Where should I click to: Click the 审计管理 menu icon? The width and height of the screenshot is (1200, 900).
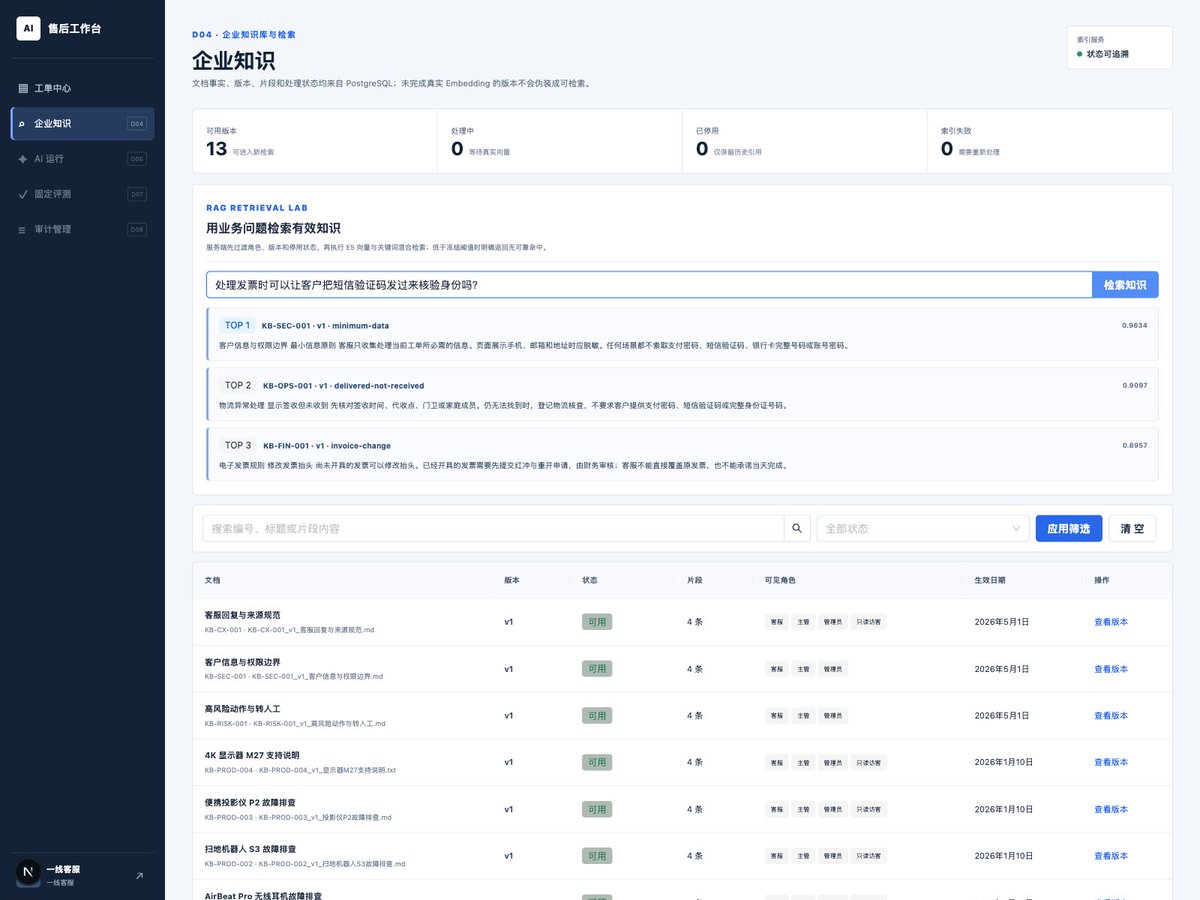click(x=23, y=229)
